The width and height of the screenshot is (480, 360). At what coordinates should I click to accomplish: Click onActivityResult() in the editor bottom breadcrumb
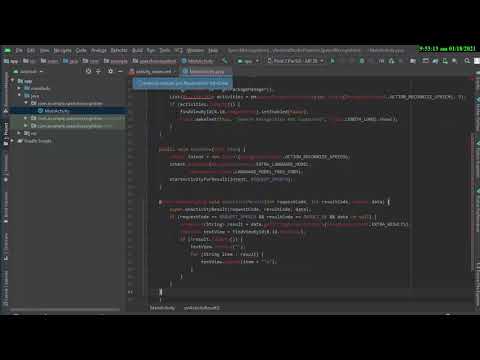coord(202,308)
